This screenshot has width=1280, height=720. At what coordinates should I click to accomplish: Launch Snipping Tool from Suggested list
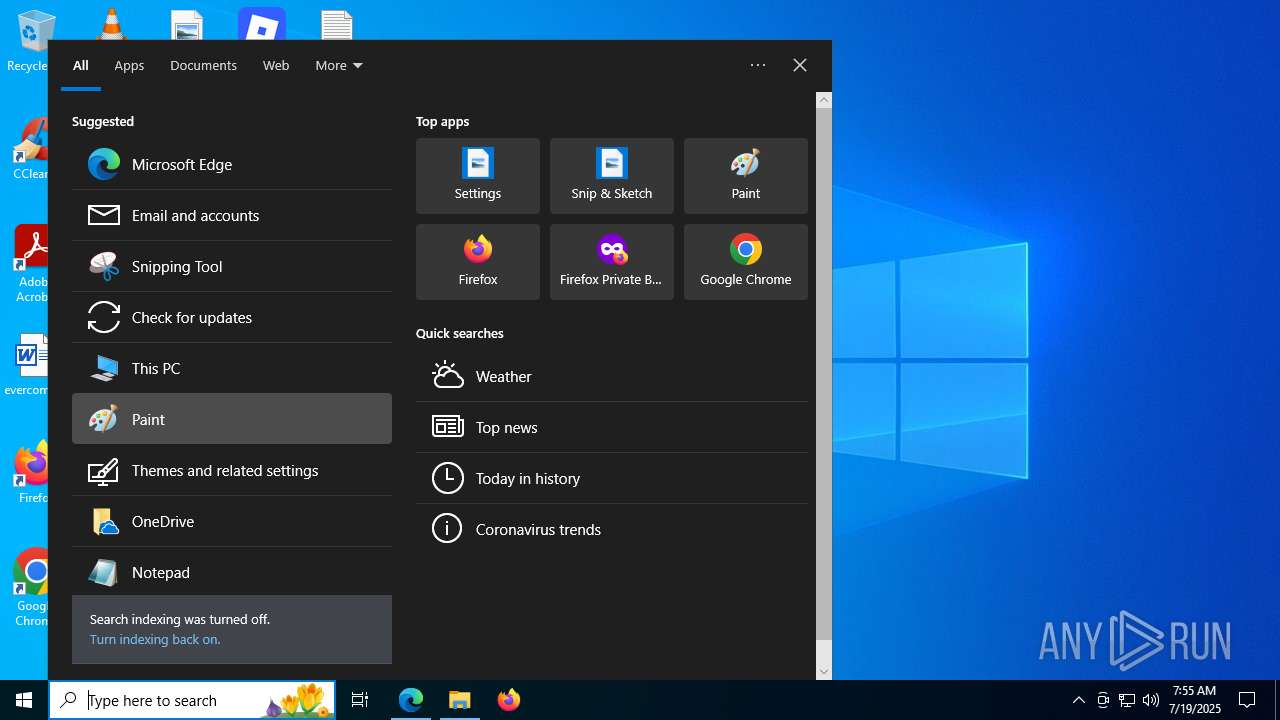(232, 266)
